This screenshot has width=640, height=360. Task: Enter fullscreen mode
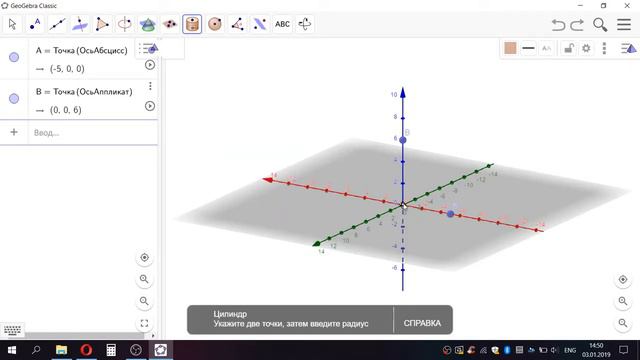click(x=144, y=324)
